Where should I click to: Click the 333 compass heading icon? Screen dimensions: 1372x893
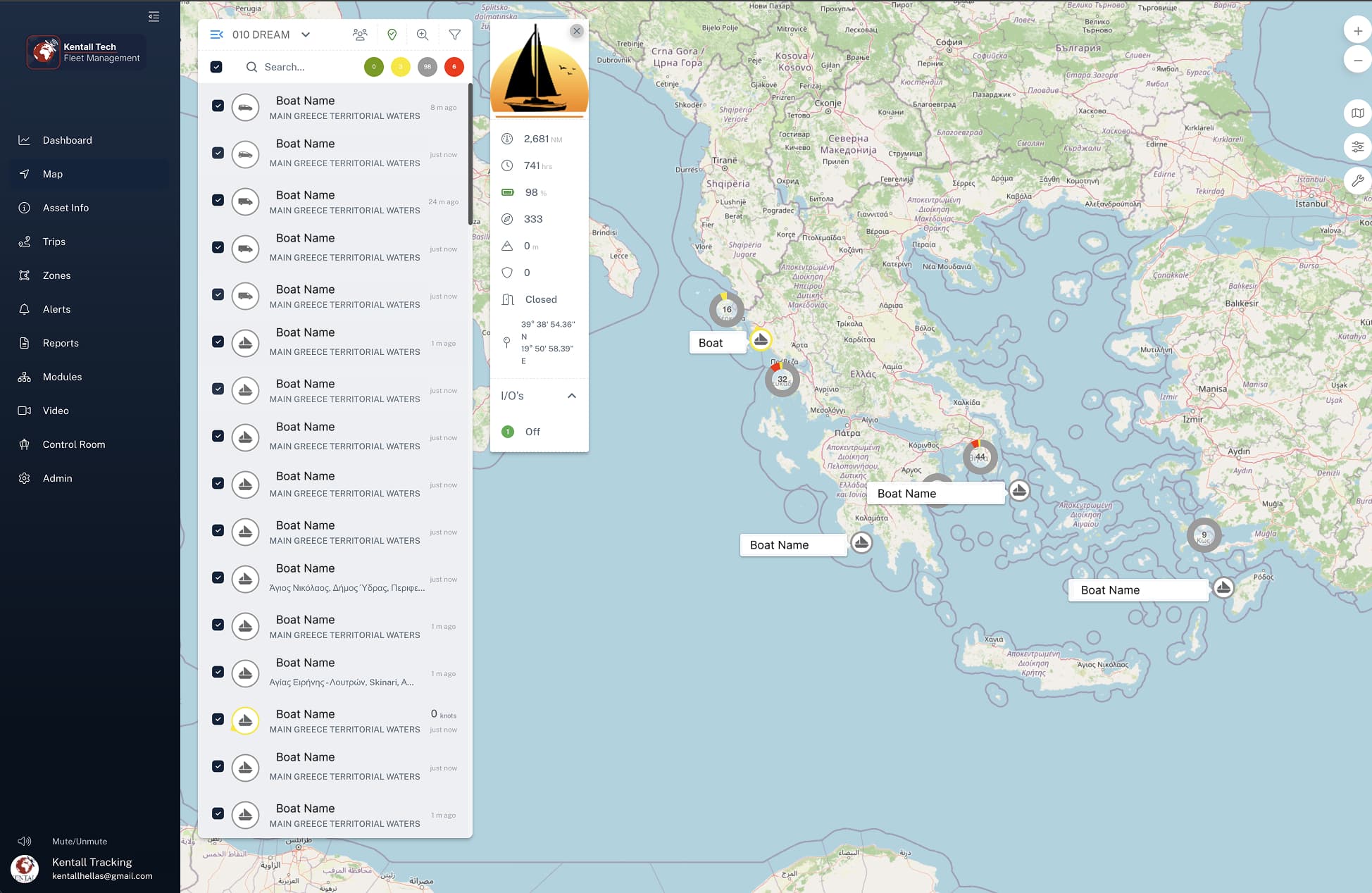click(x=507, y=219)
